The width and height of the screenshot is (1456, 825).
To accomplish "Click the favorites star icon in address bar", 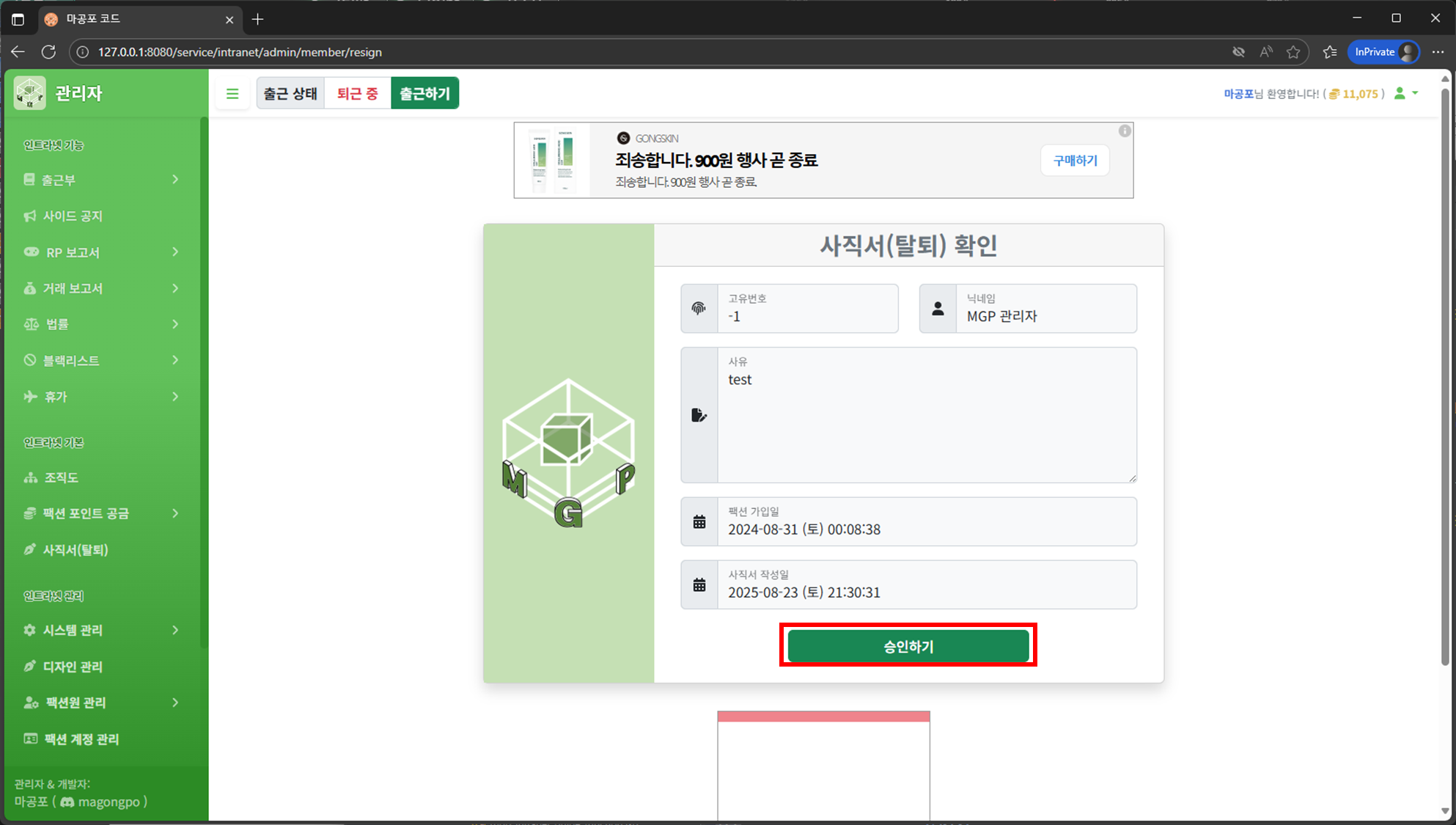I will click(1293, 52).
